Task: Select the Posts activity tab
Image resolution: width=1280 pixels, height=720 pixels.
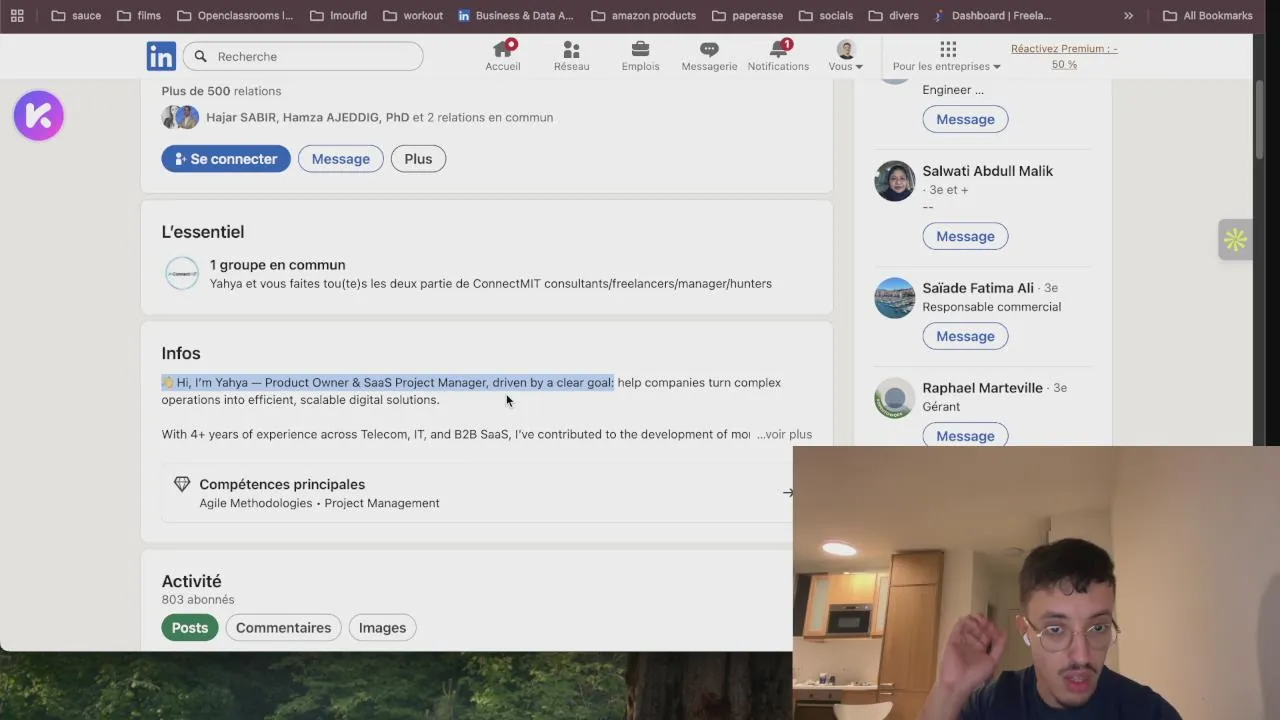Action: pos(190,628)
